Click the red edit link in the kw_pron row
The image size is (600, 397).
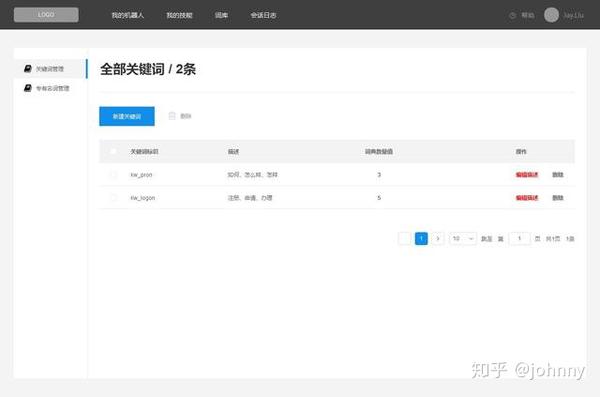point(527,175)
